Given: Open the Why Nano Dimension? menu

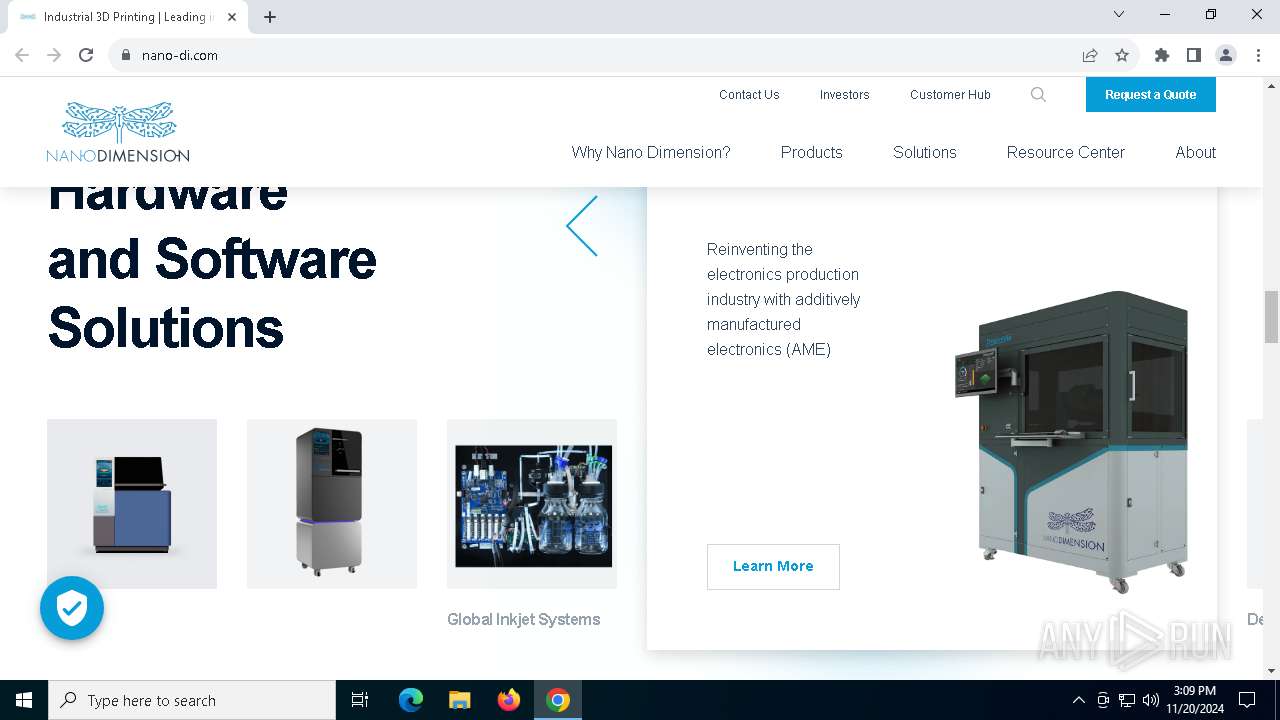Looking at the screenshot, I should (651, 152).
